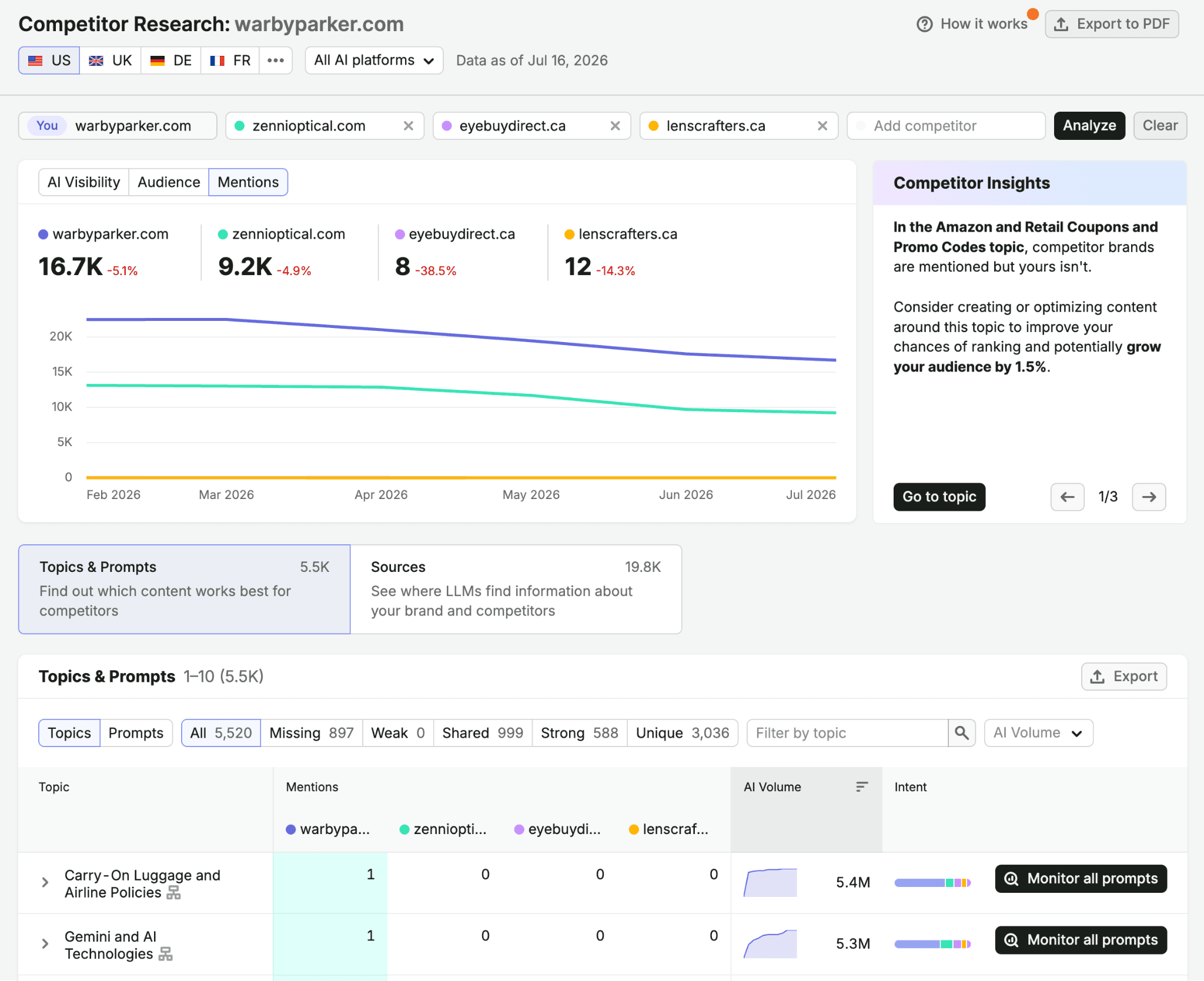Screen dimensions: 1204x981
Task: Click the hierarchy icon beside Gemini and AI Technologies
Action: coord(166,954)
